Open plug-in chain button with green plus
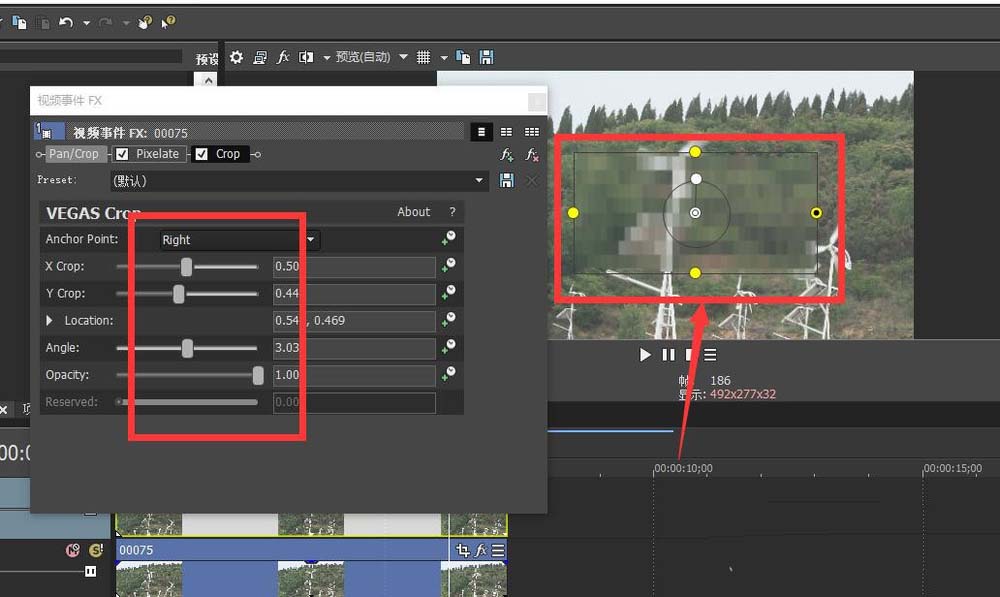The height and width of the screenshot is (597, 1000). click(x=507, y=155)
